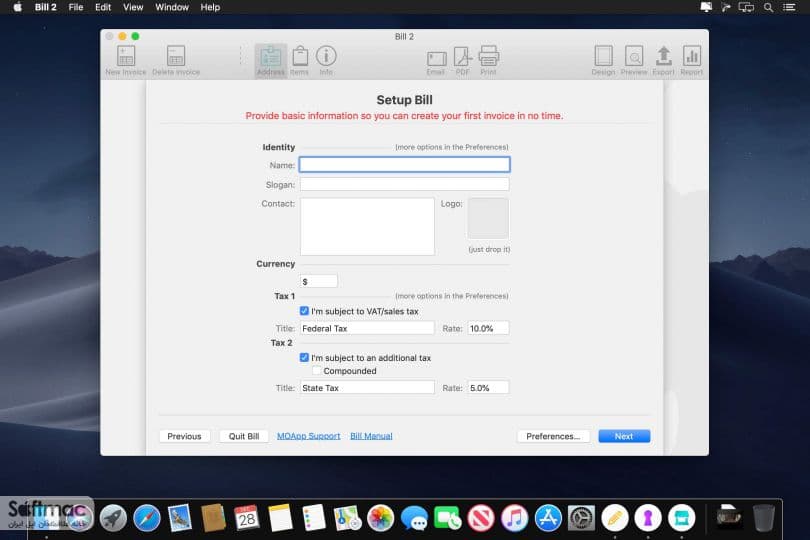Viewport: 810px width, 540px height.
Task: Open Notification Center in menu bar
Action: (x=789, y=7)
